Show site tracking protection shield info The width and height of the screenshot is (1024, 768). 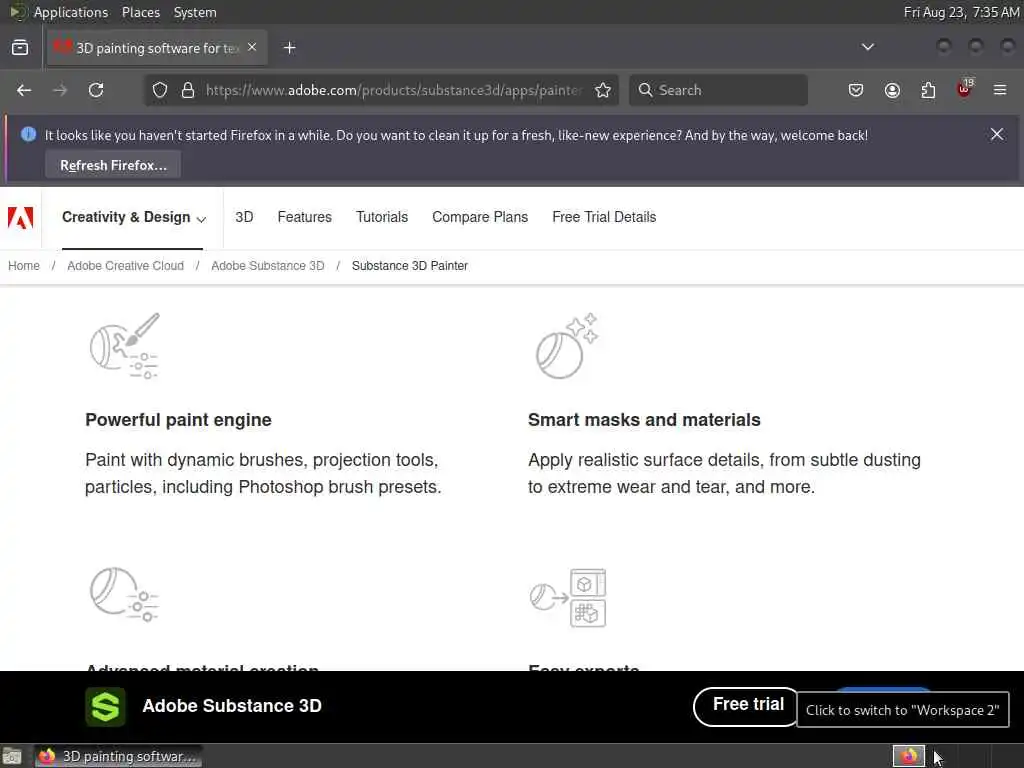click(x=159, y=90)
